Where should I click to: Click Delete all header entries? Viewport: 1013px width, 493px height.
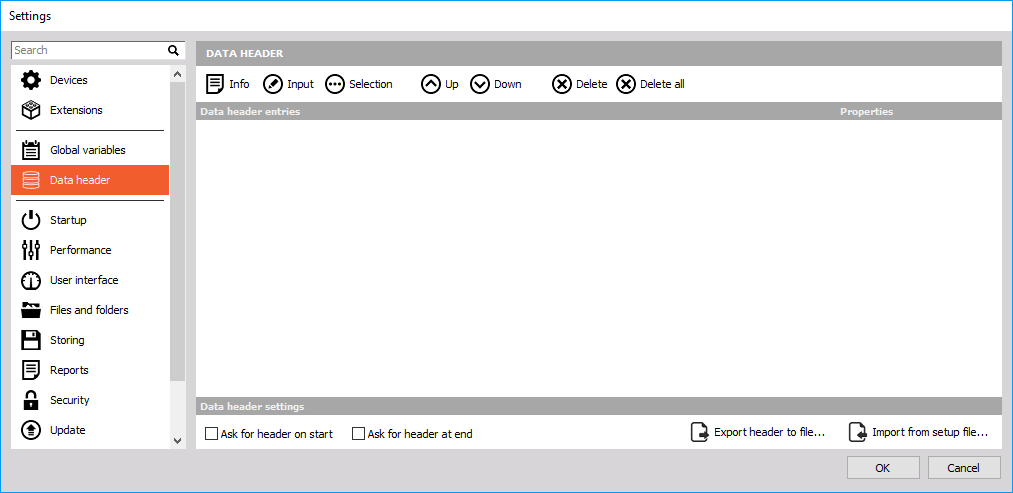(650, 84)
